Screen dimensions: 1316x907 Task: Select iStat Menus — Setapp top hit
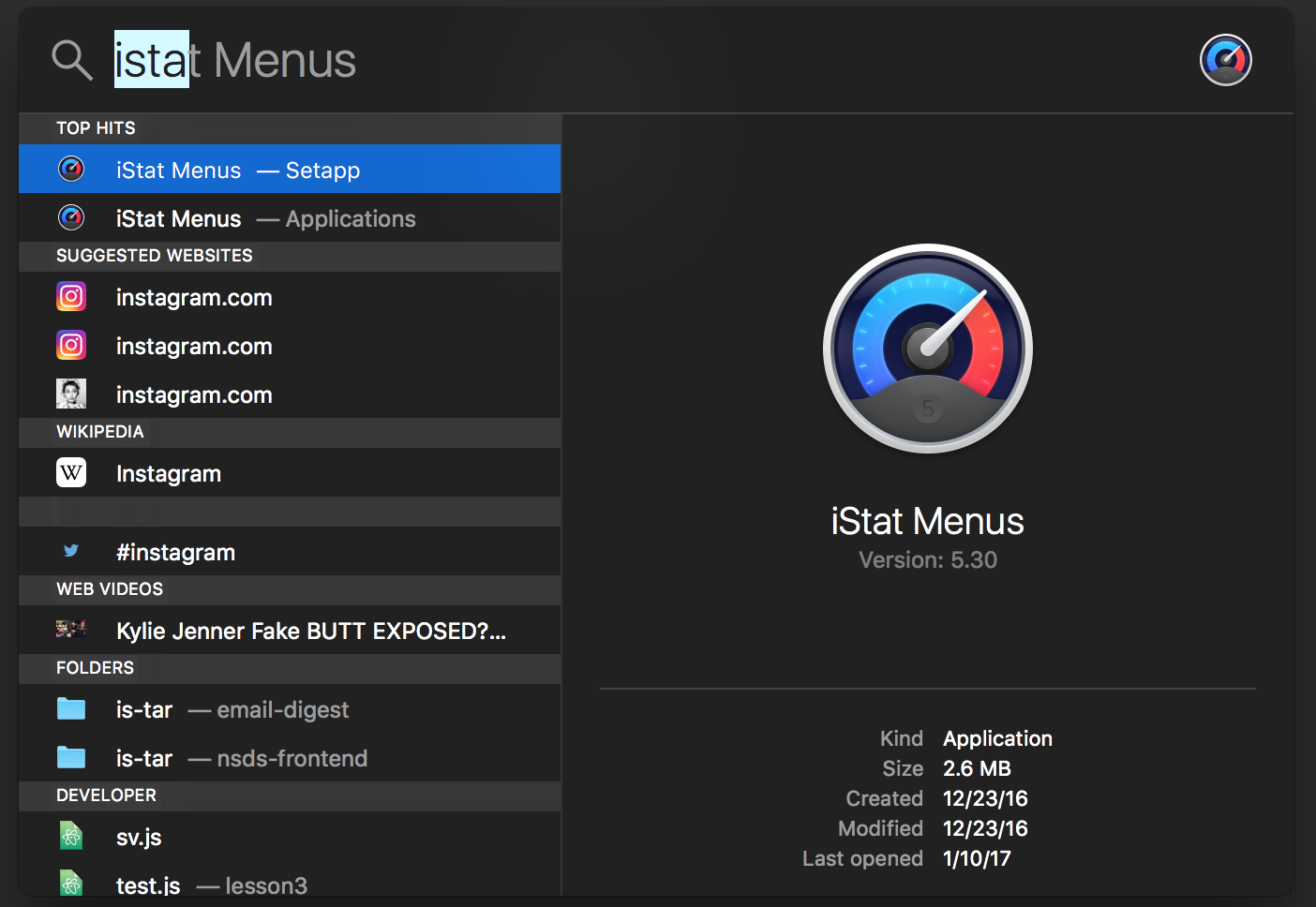click(289, 170)
